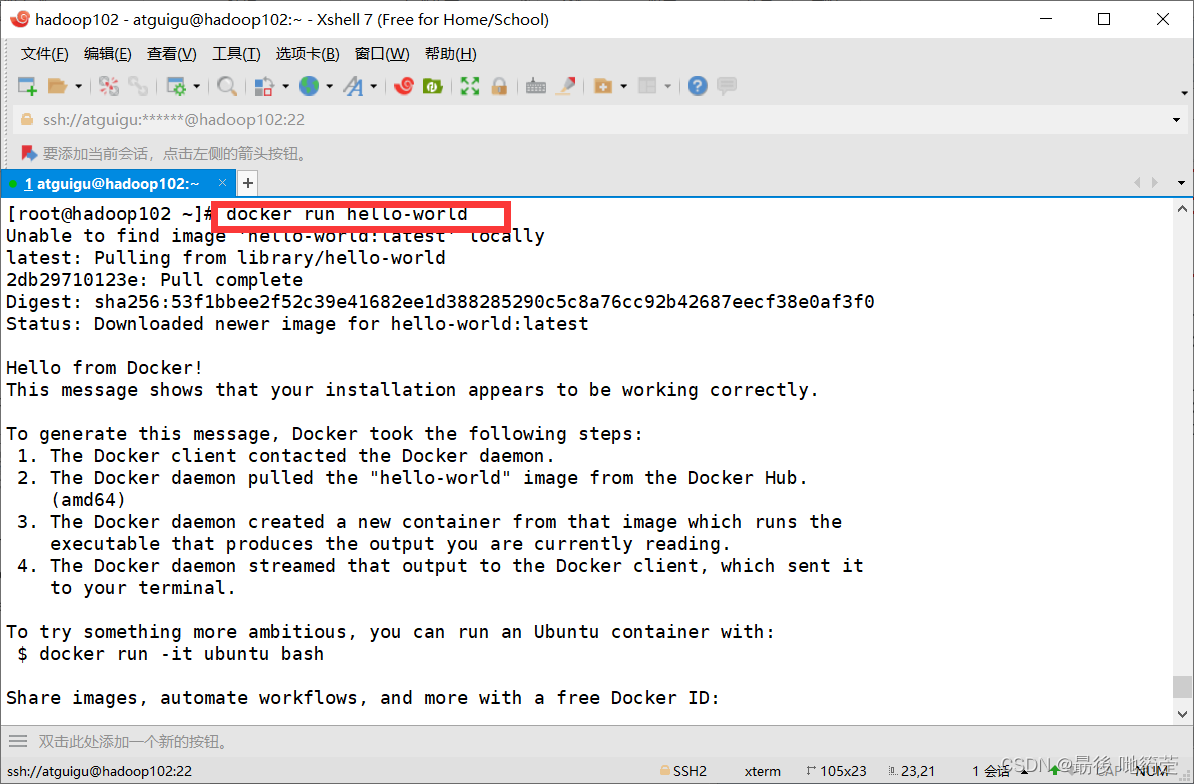Click the 1 会话 session count entry
1194x784 pixels.
click(991, 771)
